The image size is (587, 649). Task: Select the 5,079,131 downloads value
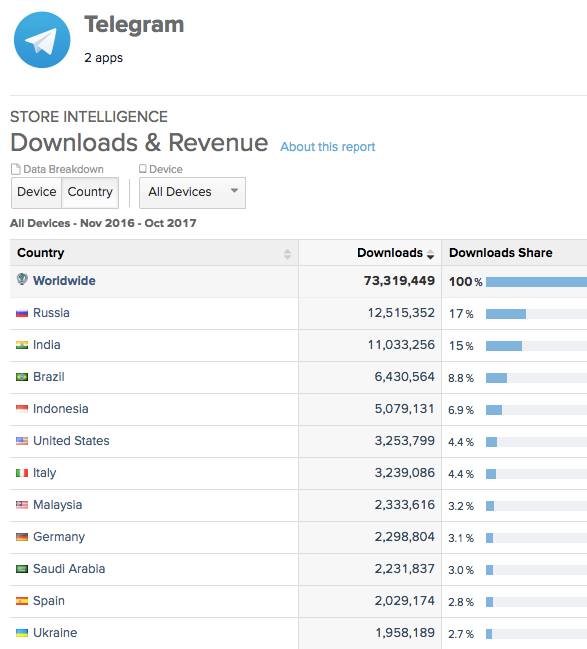404,409
